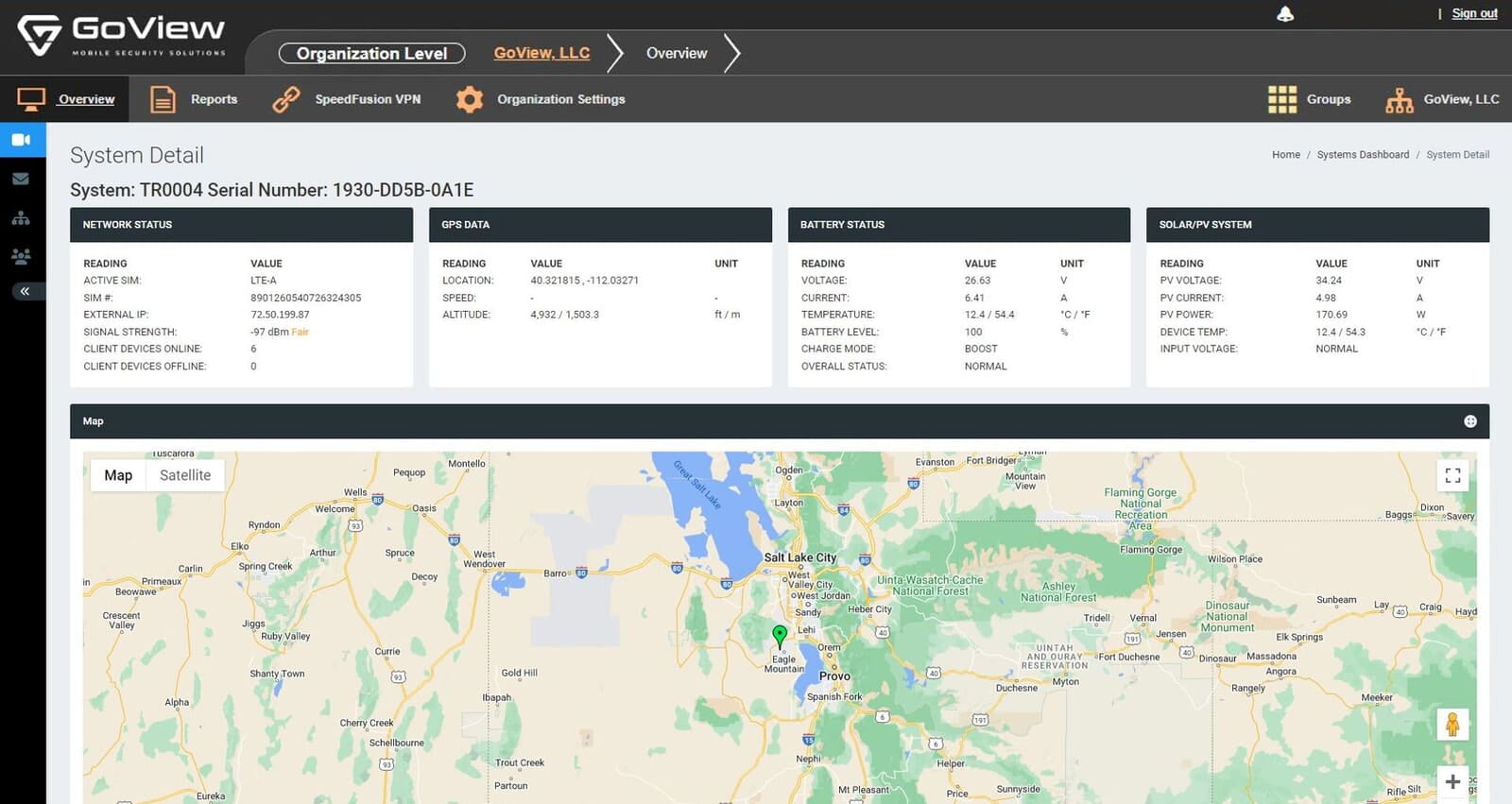Click the device temp 12.4 / 54.3 value
1512x804 pixels.
click(1340, 332)
